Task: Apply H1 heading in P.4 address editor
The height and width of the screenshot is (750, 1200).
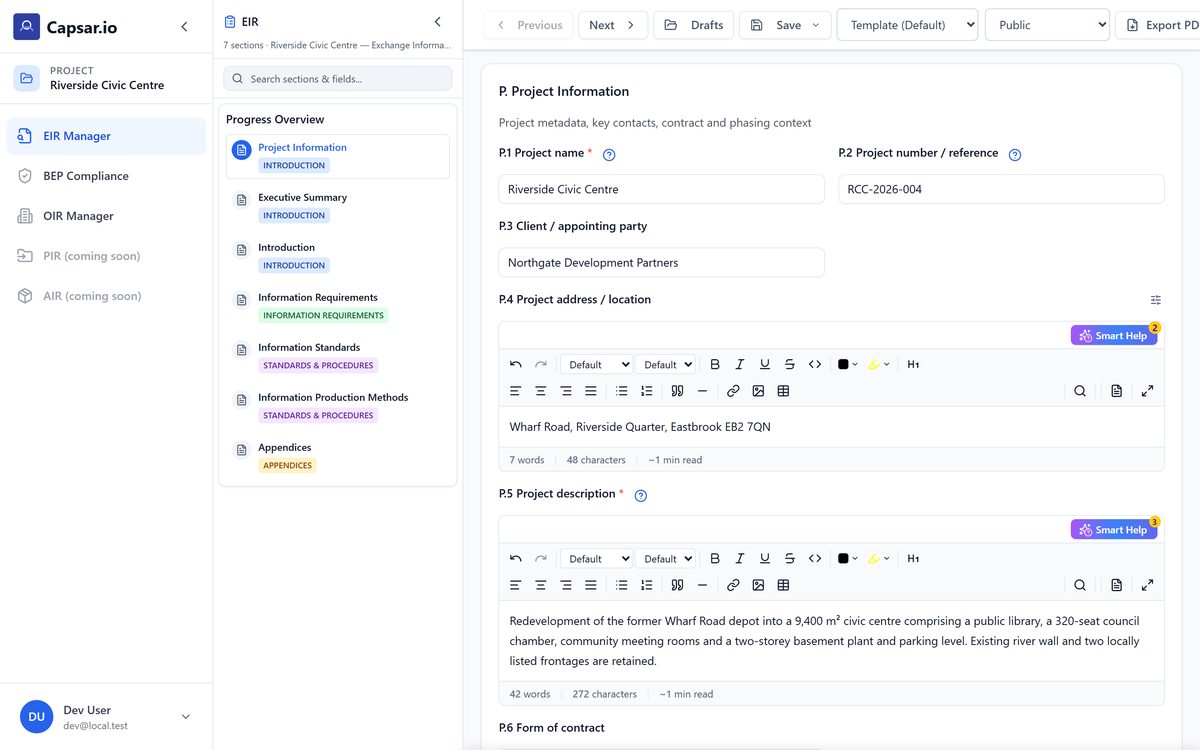Action: click(x=913, y=364)
